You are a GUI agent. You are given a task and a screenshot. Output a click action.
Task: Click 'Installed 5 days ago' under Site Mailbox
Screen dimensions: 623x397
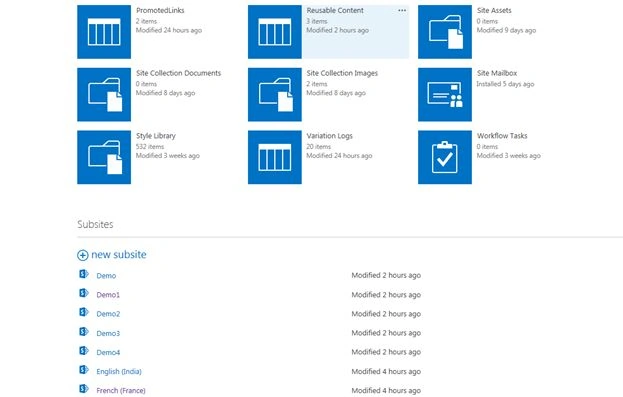click(505, 84)
